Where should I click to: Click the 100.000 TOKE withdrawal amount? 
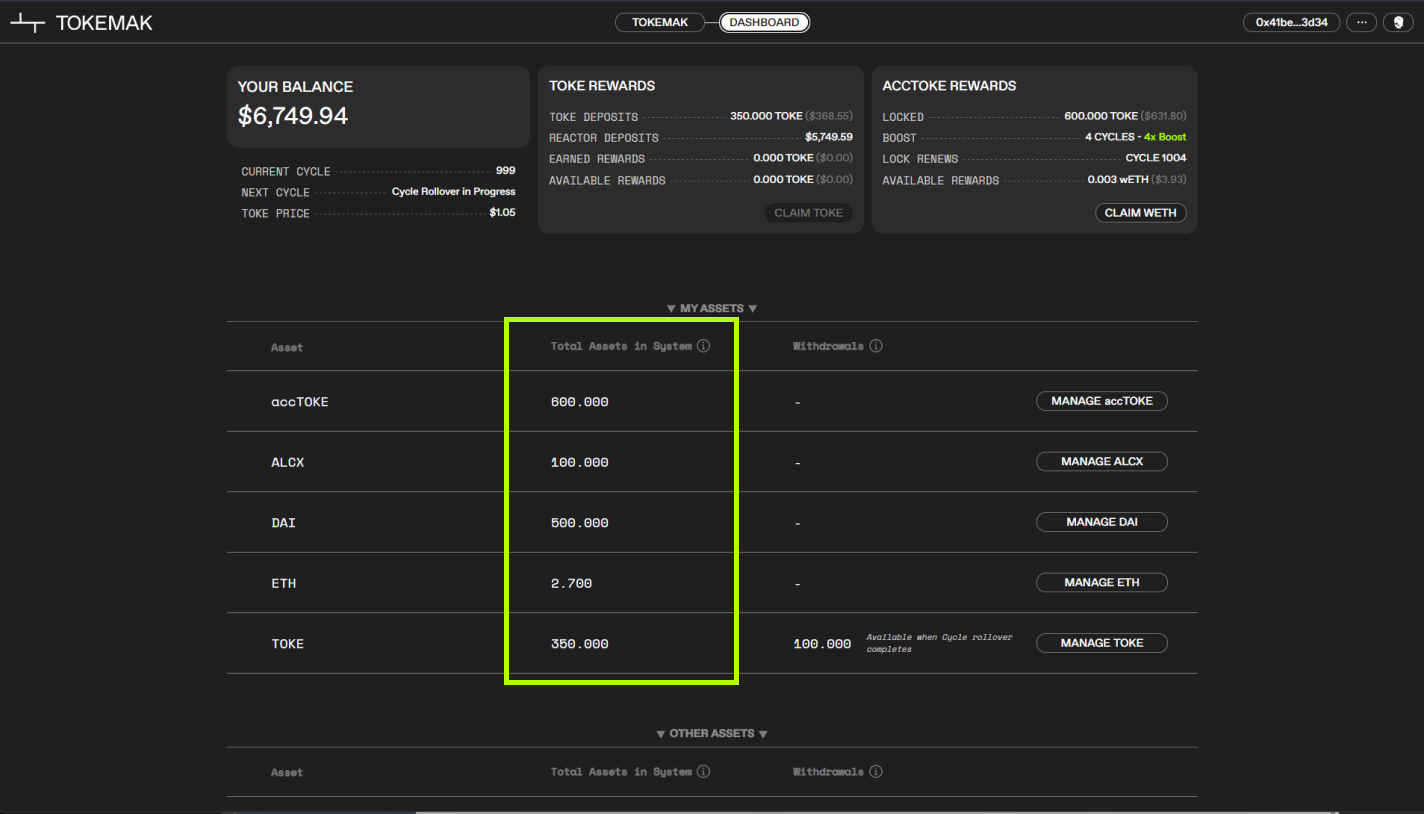pos(822,644)
